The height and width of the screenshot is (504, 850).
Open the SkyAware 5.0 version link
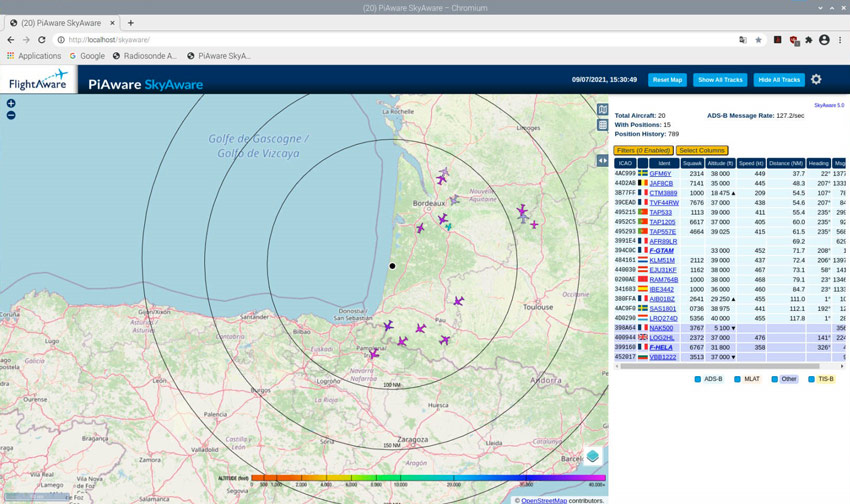[829, 105]
